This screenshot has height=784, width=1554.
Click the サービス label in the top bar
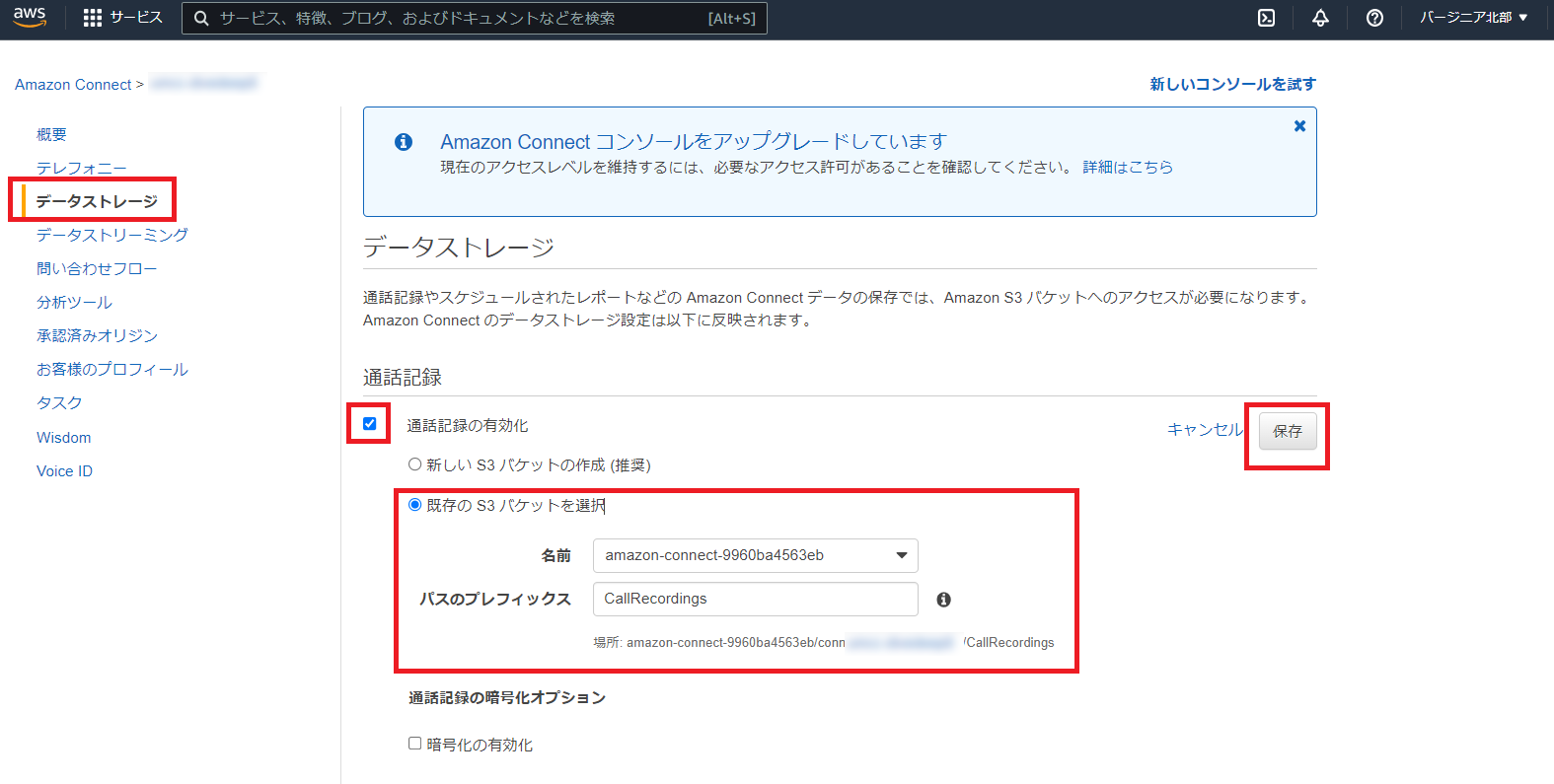[136, 18]
